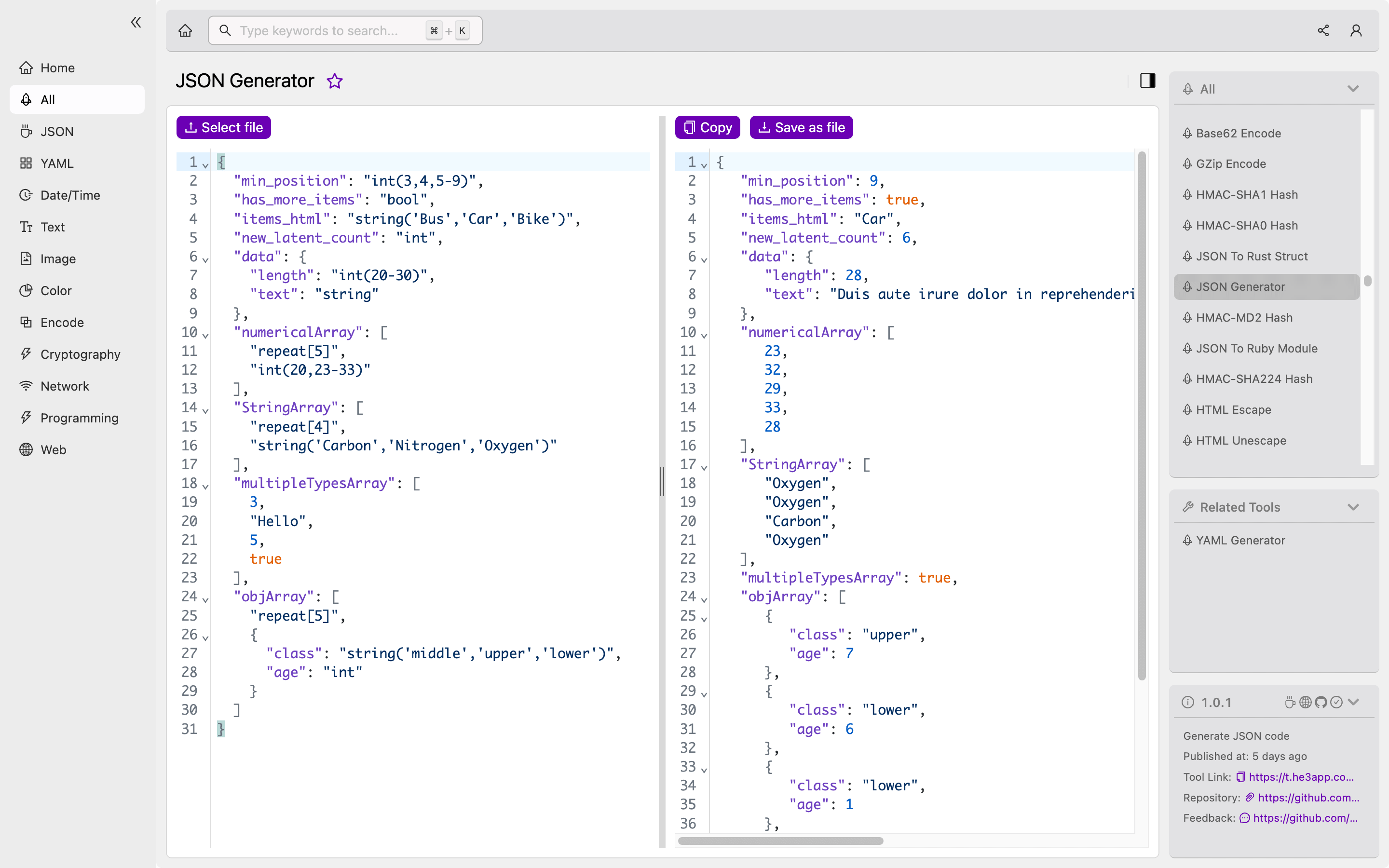Click the Color category icon in sidebar
This screenshot has width=1389, height=868.
coord(26,290)
